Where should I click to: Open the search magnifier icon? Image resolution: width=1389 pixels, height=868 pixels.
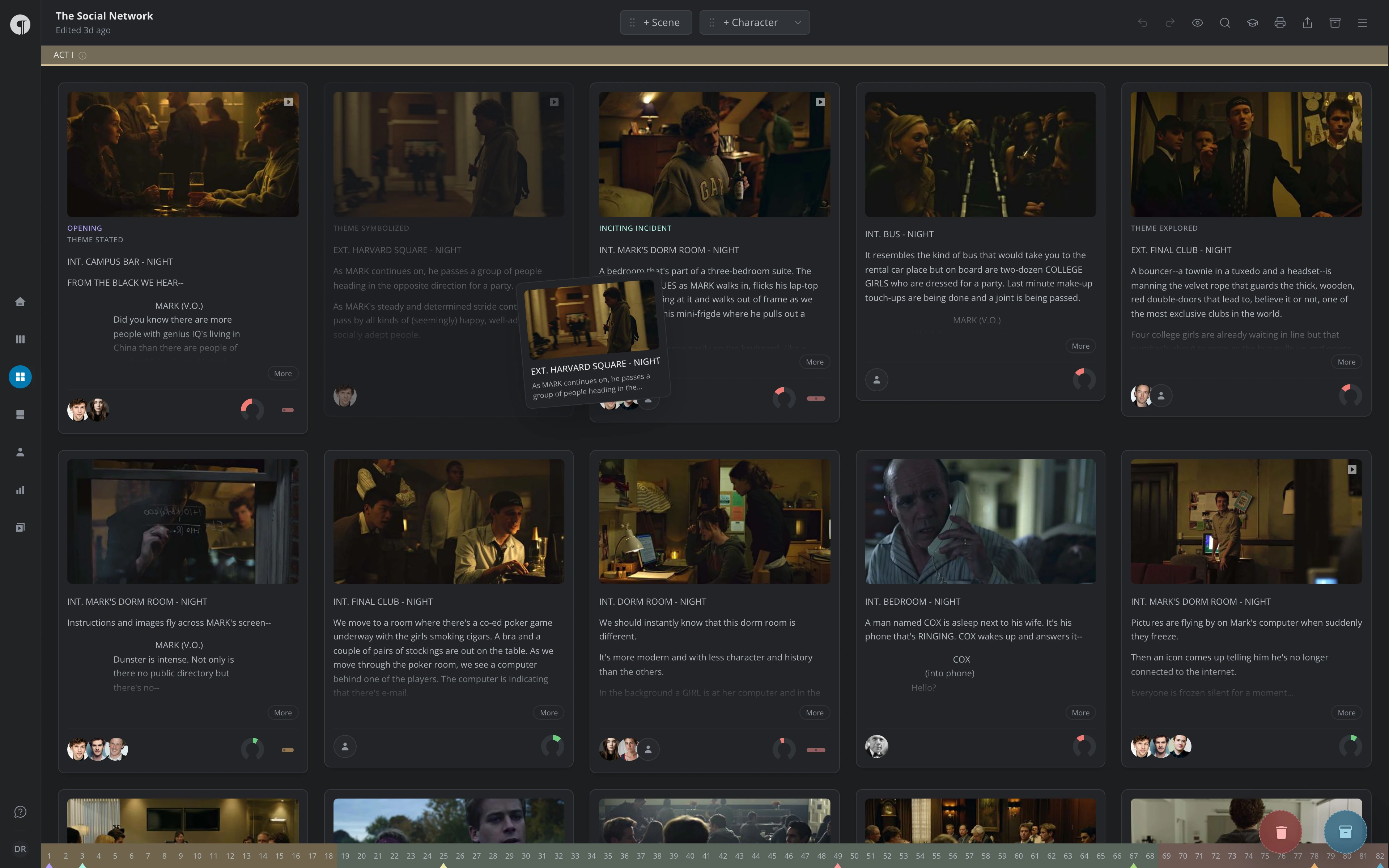[1225, 23]
